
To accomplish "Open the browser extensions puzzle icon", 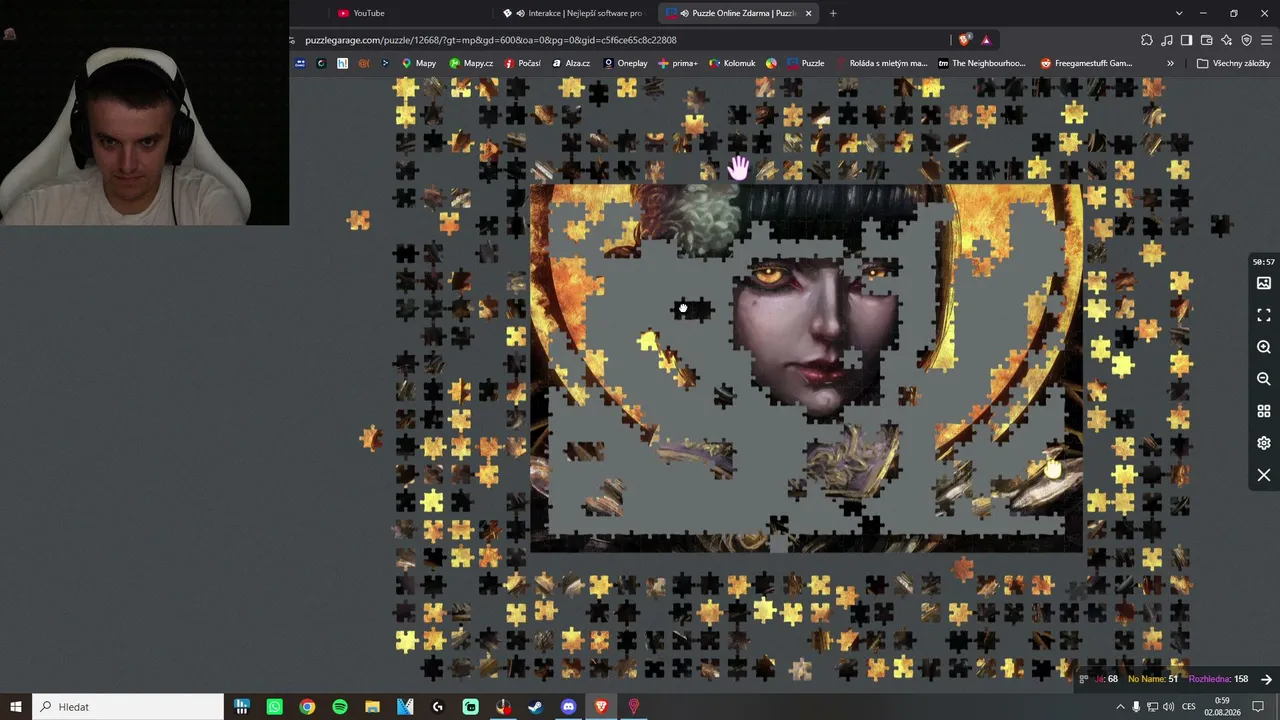I will tap(1147, 40).
